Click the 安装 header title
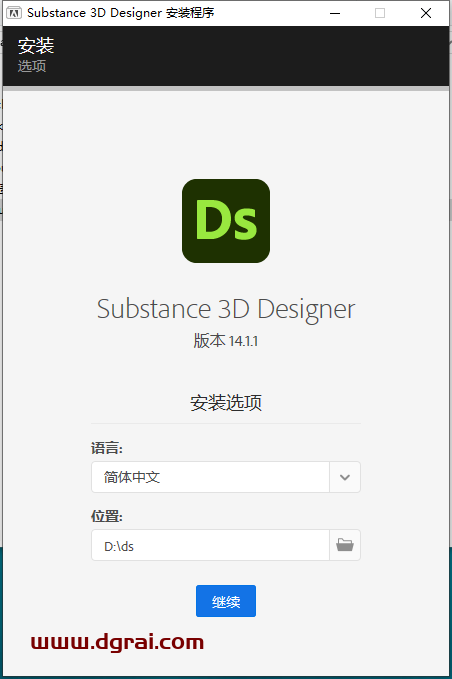The width and height of the screenshot is (452, 679). pos(36,45)
